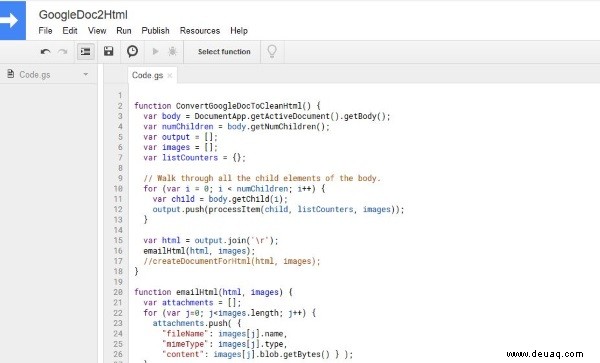Click line number 10 in the gutter
The image size is (600, 363).
point(118,189)
